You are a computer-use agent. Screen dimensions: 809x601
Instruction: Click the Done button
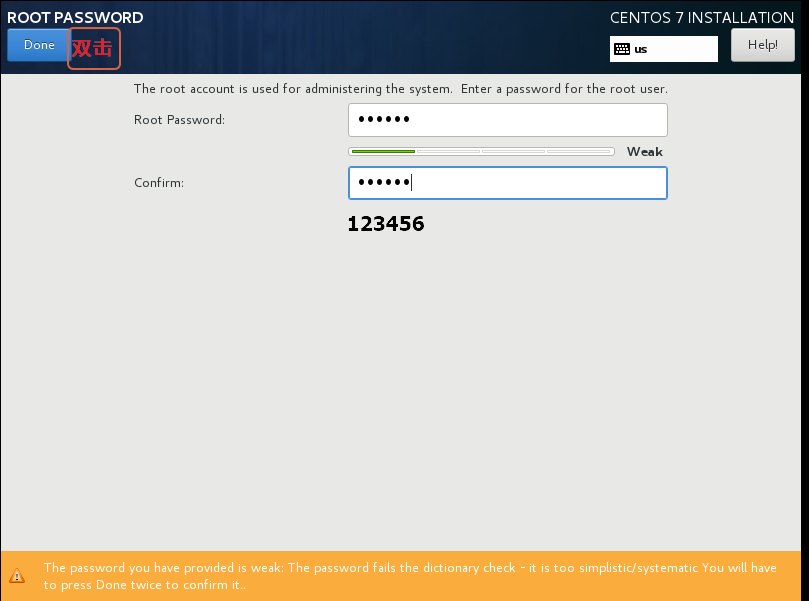[39, 45]
